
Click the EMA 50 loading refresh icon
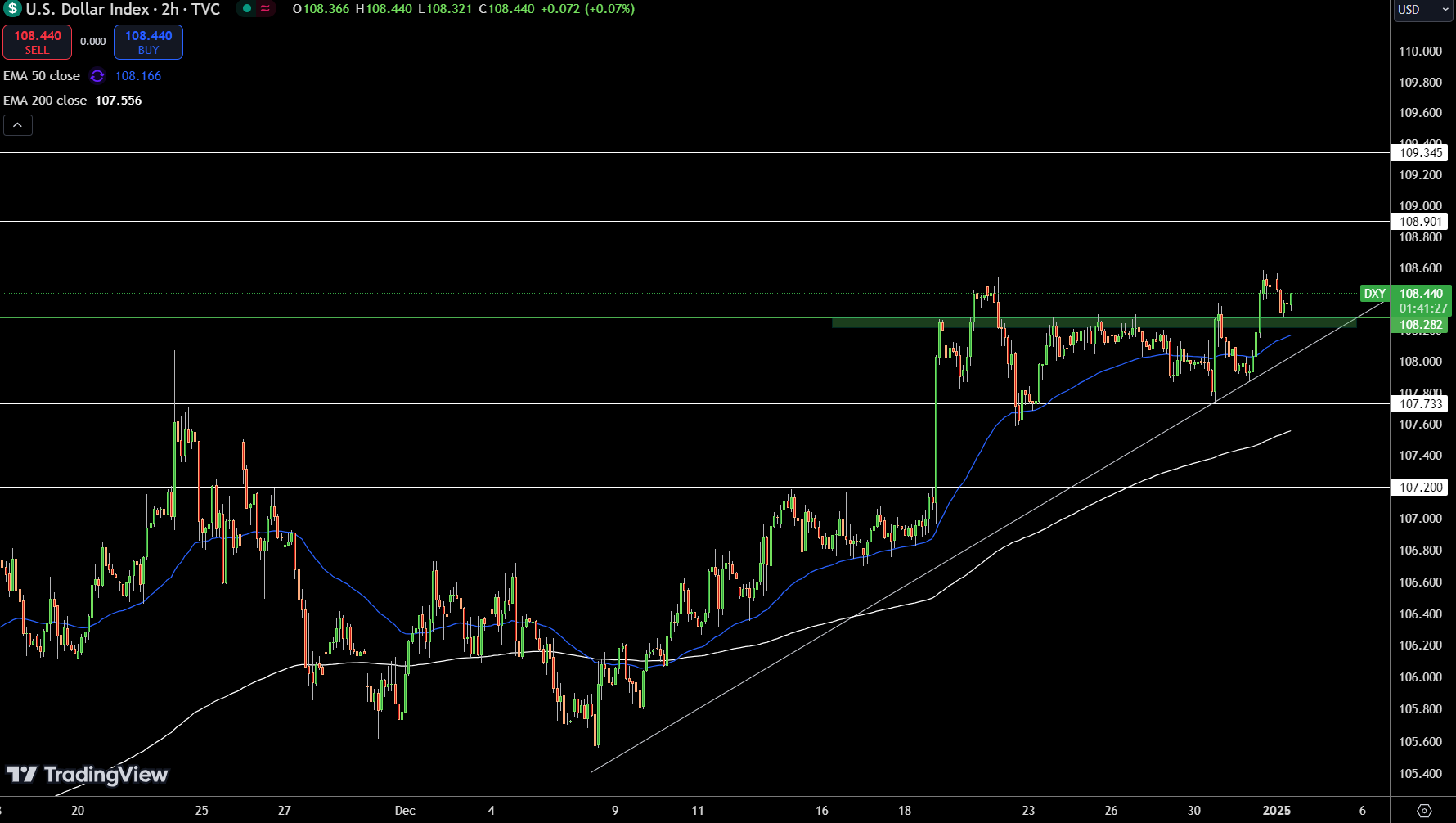[97, 76]
